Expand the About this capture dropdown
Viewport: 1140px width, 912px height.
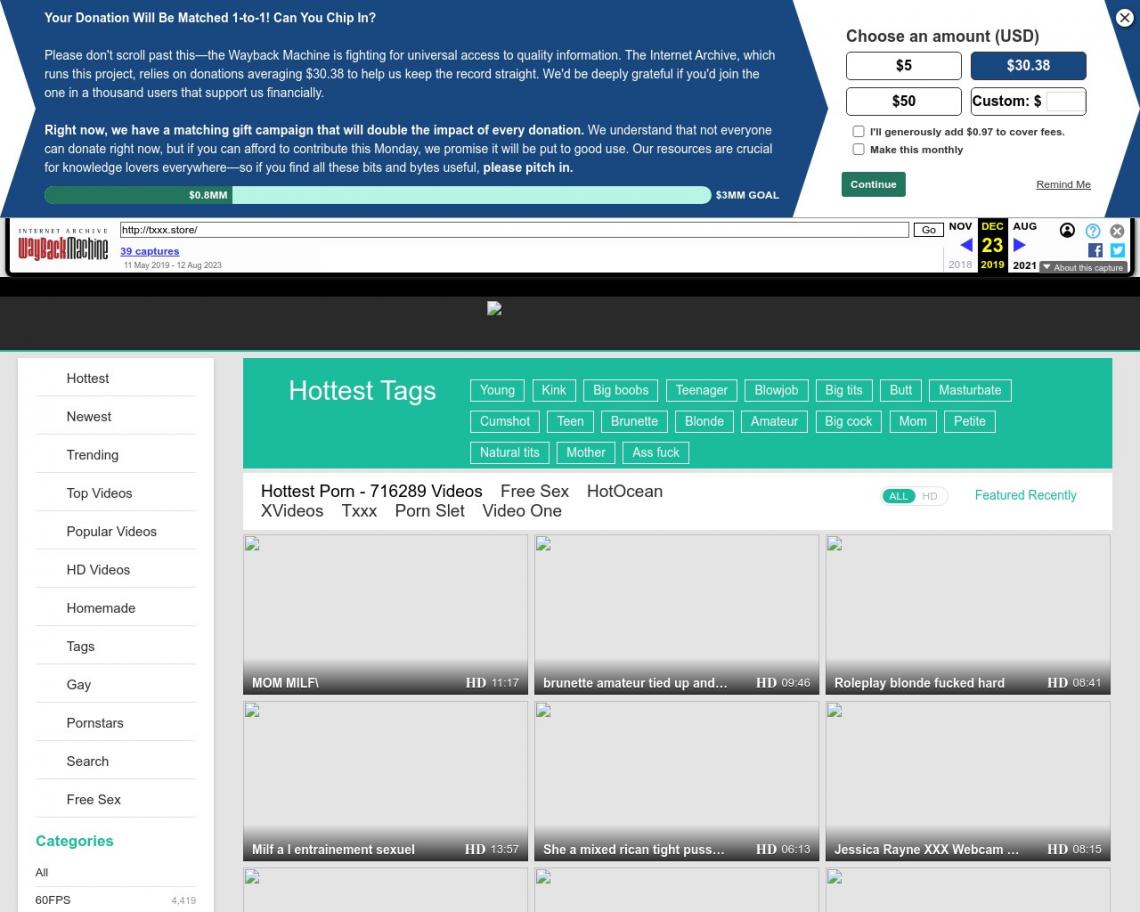[x=1083, y=267]
